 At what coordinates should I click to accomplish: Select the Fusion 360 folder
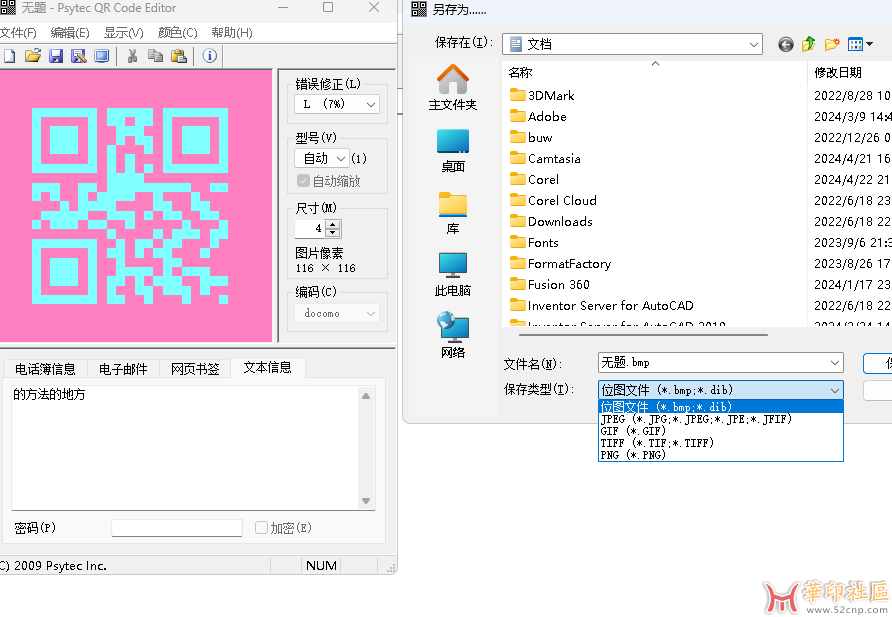(550, 285)
